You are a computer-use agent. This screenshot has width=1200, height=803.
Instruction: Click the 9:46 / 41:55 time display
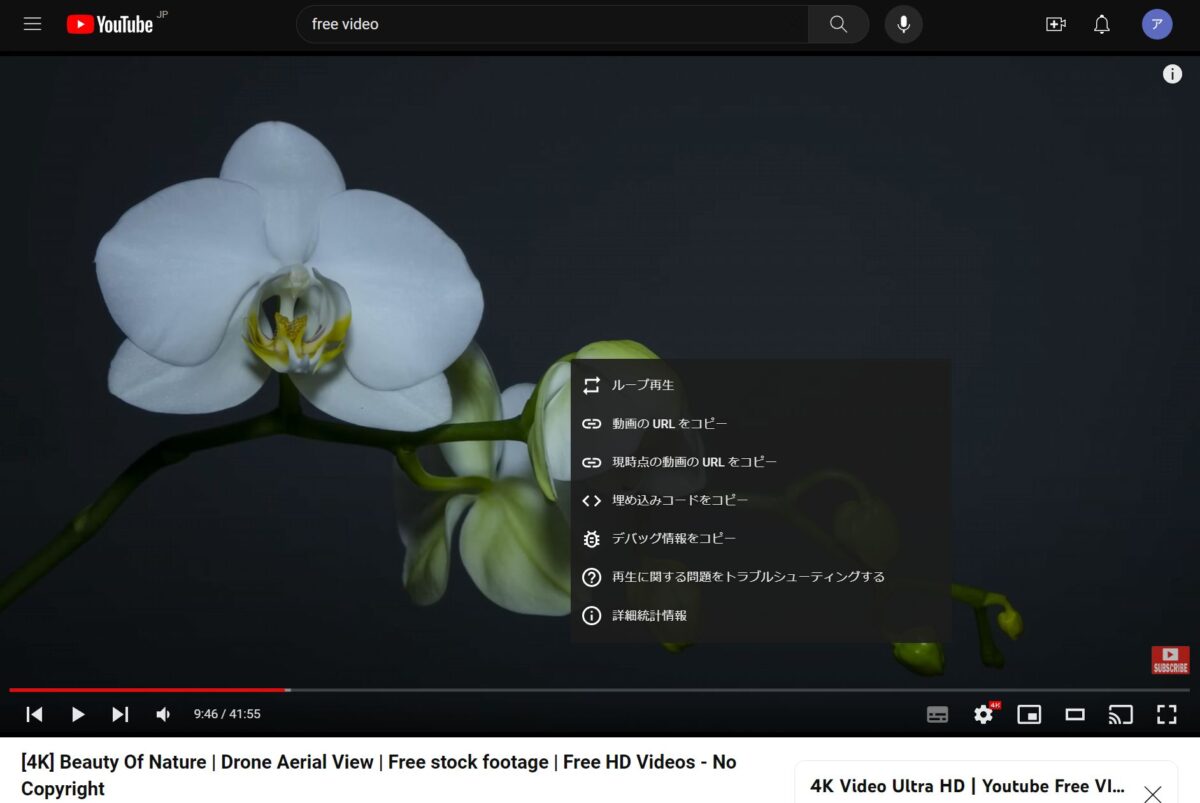227,714
